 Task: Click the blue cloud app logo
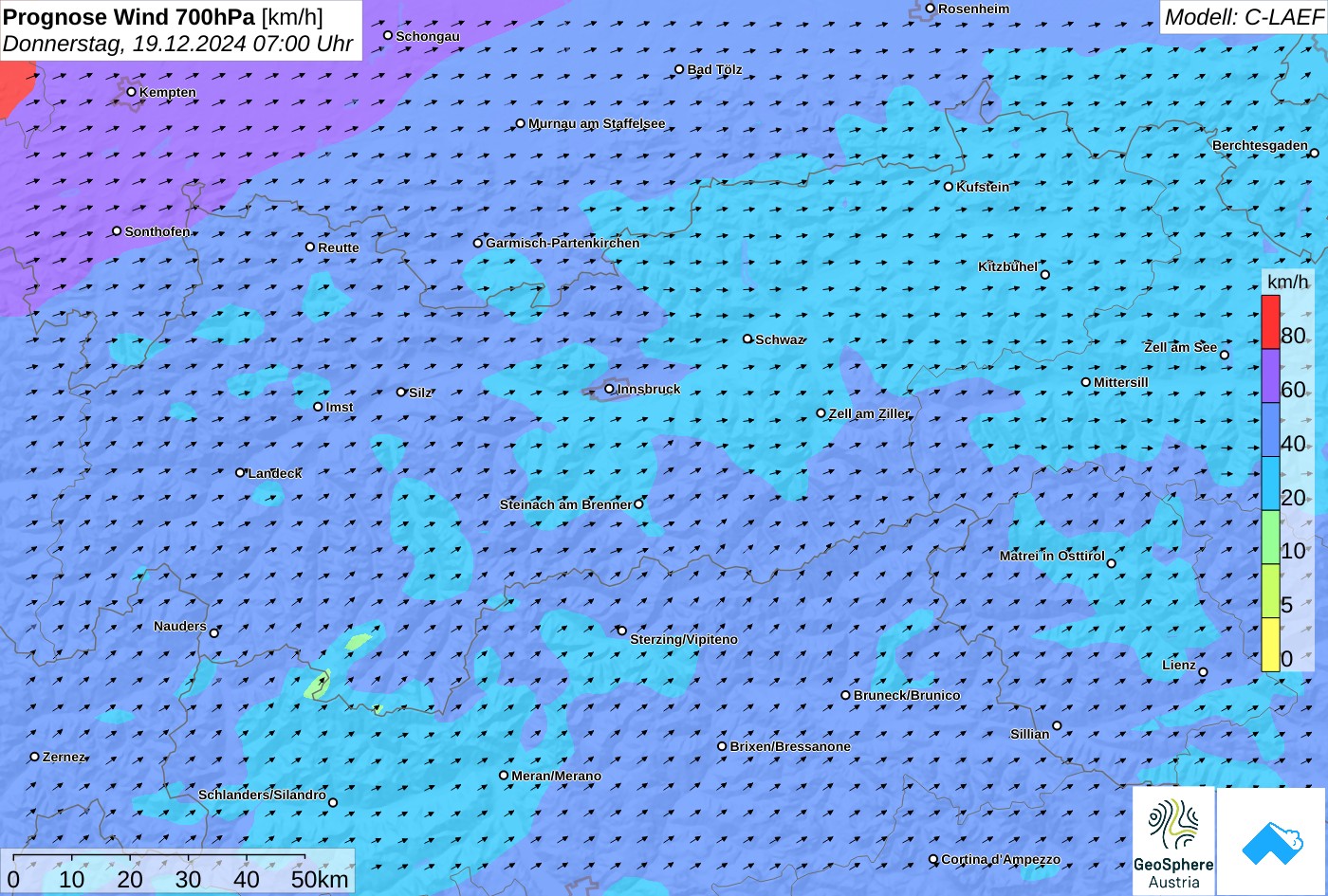click(x=1271, y=841)
